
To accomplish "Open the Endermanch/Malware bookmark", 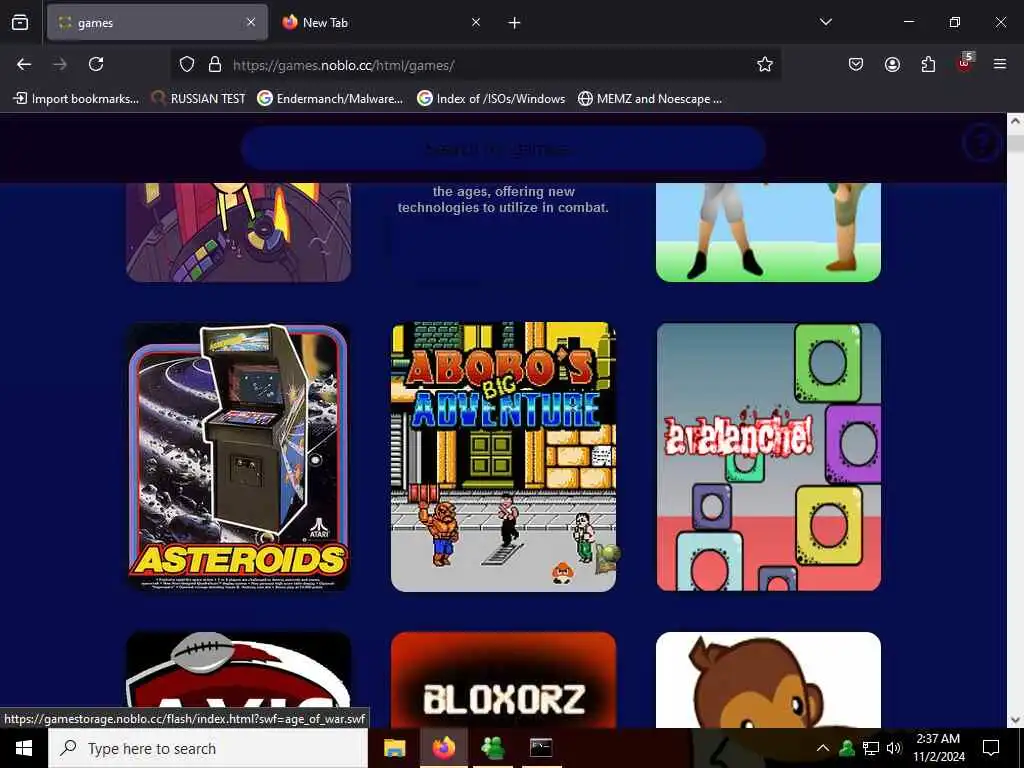I will 330,99.
